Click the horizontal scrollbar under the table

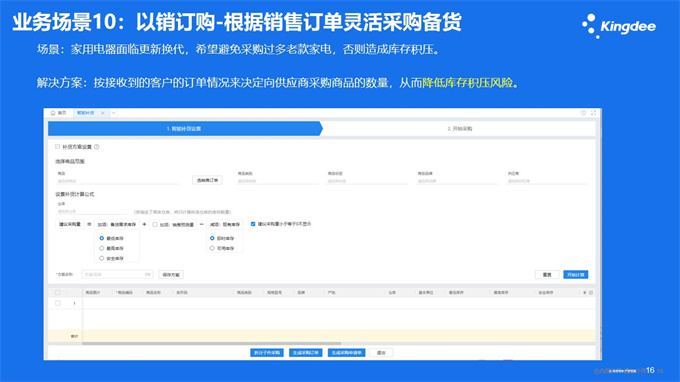tap(212, 343)
